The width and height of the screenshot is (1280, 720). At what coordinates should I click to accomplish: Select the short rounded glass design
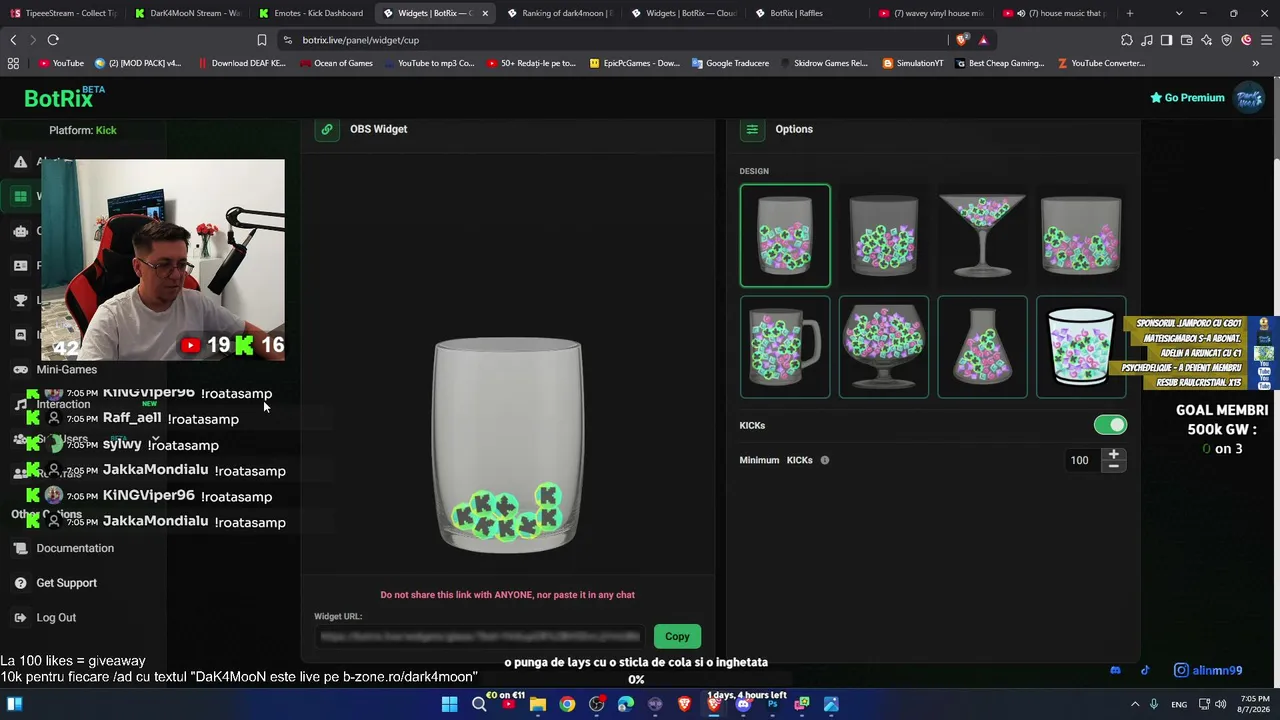pos(883,236)
